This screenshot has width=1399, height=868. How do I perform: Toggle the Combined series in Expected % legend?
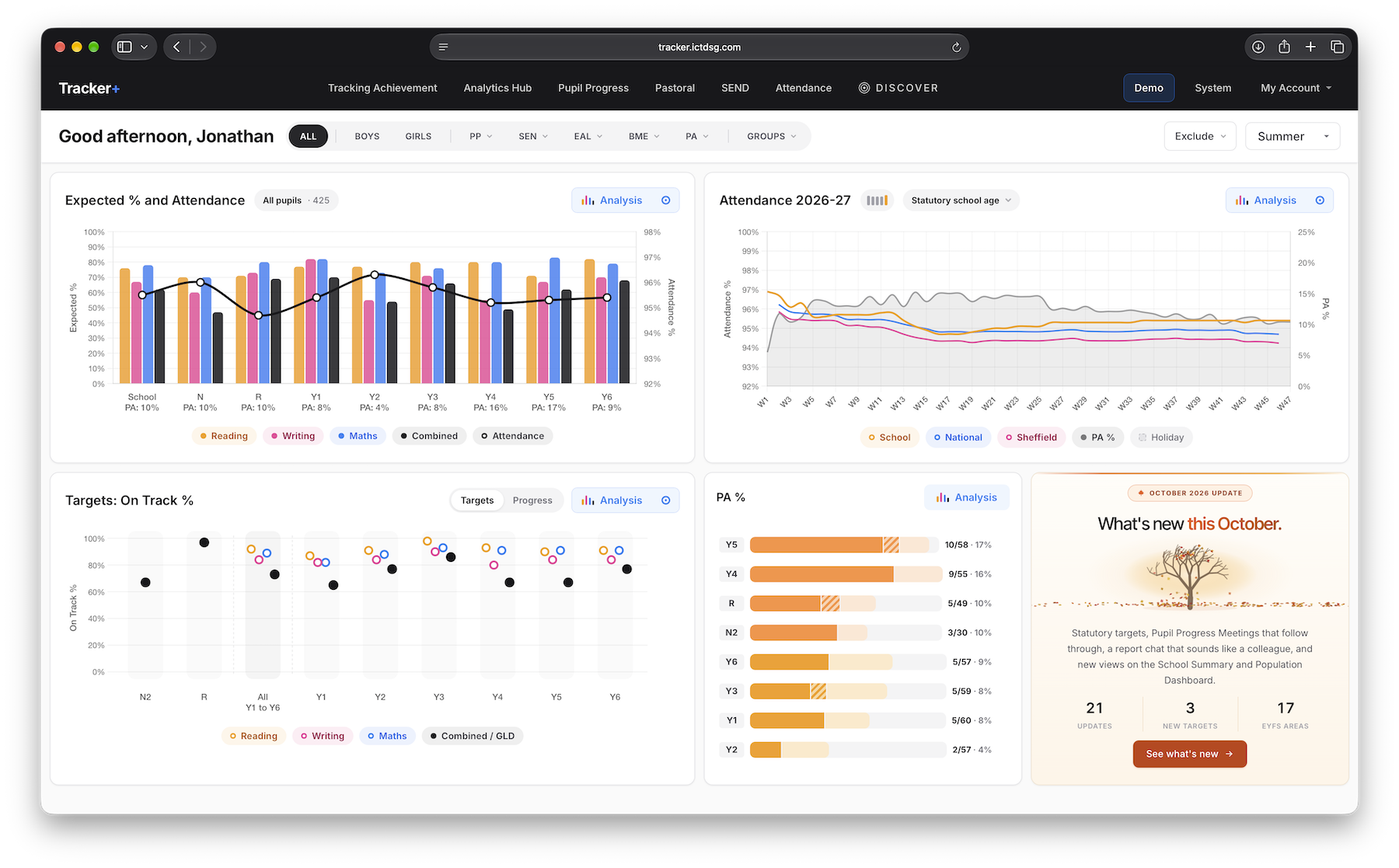(x=429, y=436)
